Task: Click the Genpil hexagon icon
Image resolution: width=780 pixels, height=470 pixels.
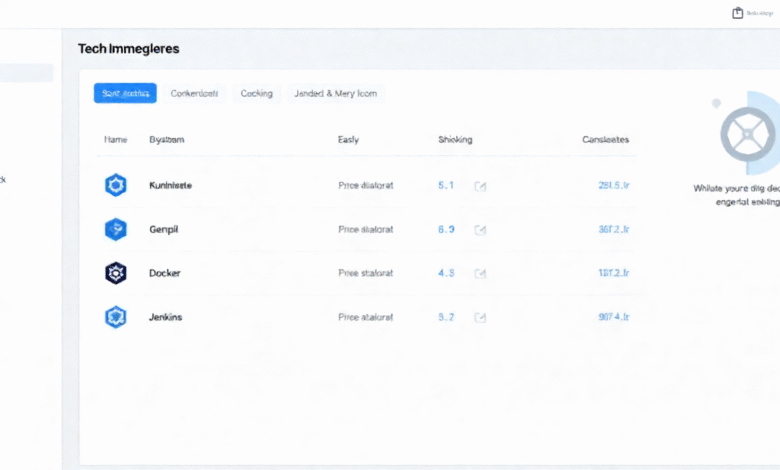Action: [x=115, y=229]
